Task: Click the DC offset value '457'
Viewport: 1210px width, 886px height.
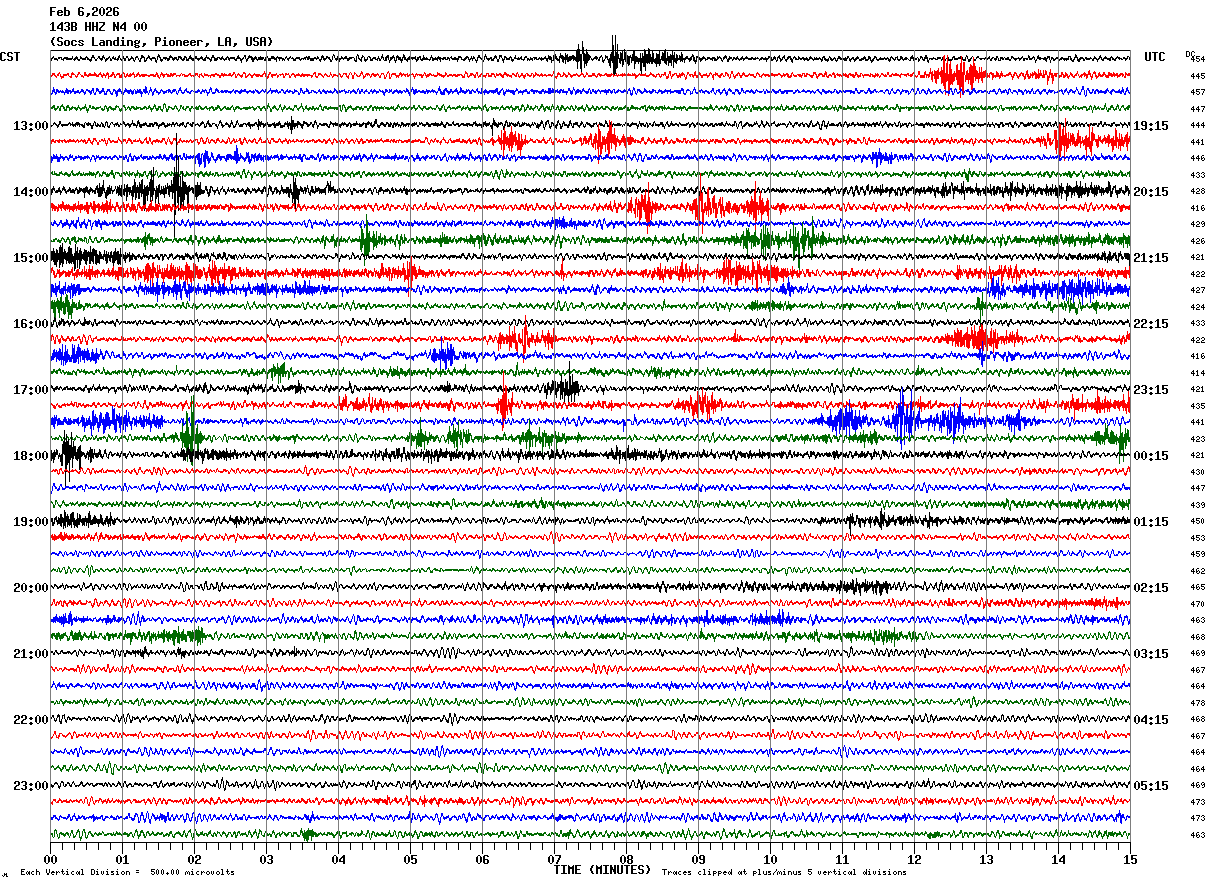Action: pos(1197,92)
